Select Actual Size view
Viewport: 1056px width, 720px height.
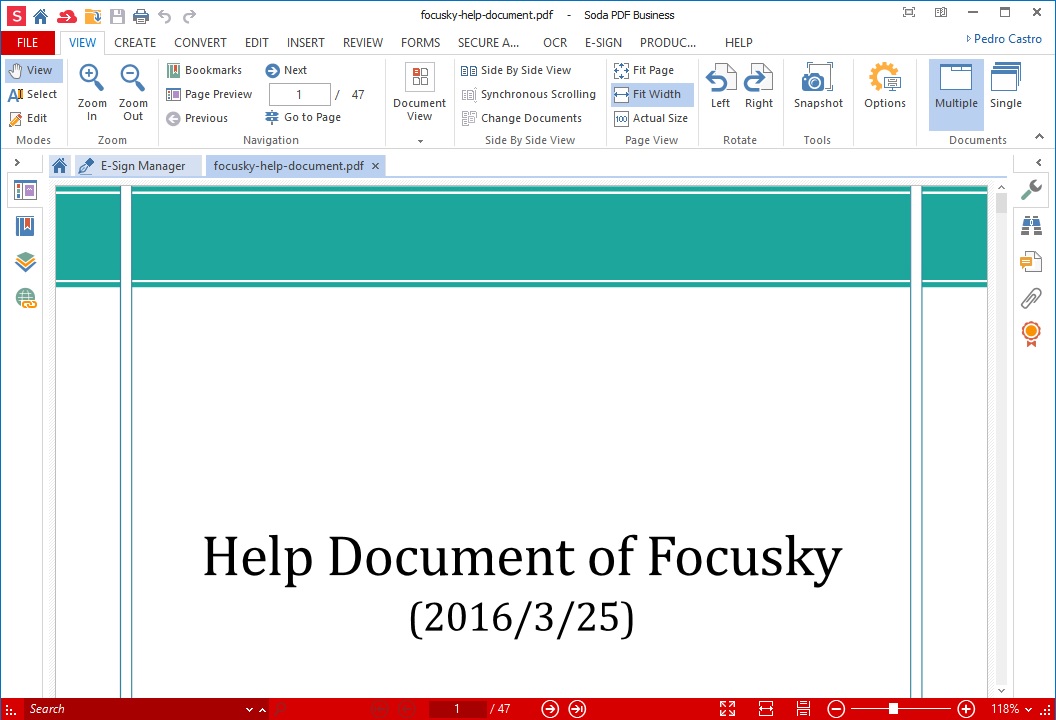click(651, 119)
